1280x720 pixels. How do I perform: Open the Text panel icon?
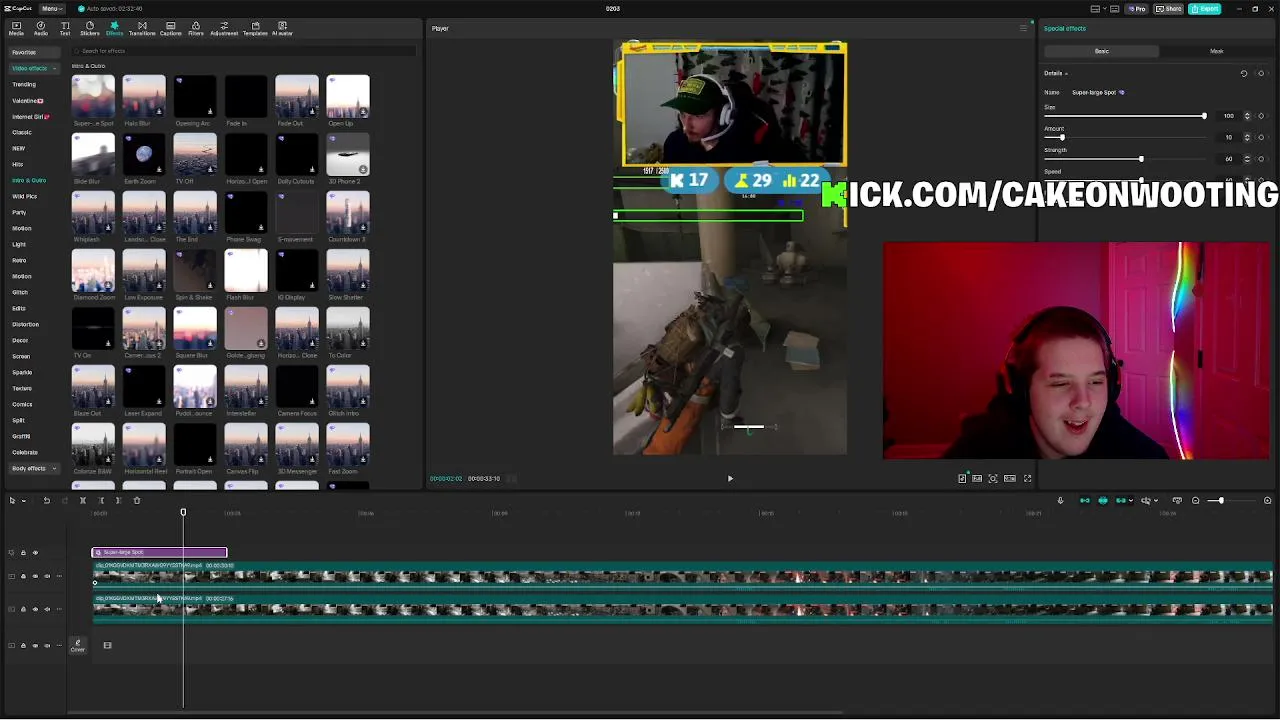click(x=65, y=28)
